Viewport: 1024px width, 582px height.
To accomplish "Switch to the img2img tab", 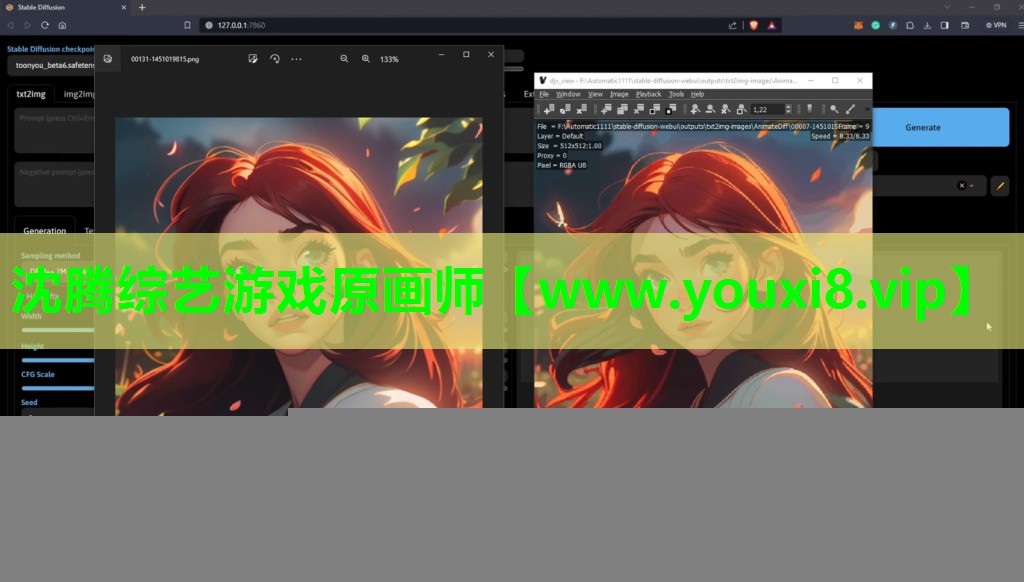I will pos(78,94).
